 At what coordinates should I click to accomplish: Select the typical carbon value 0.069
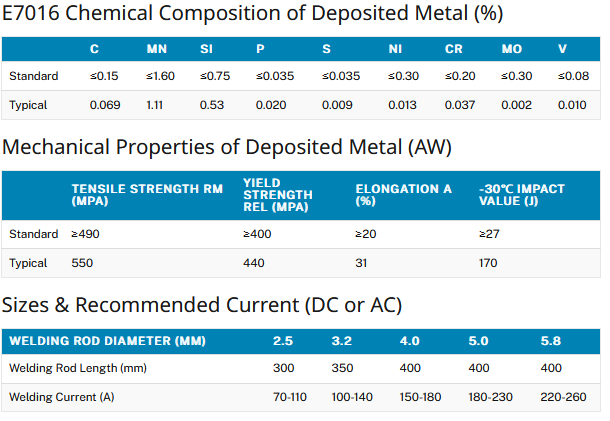tap(105, 105)
